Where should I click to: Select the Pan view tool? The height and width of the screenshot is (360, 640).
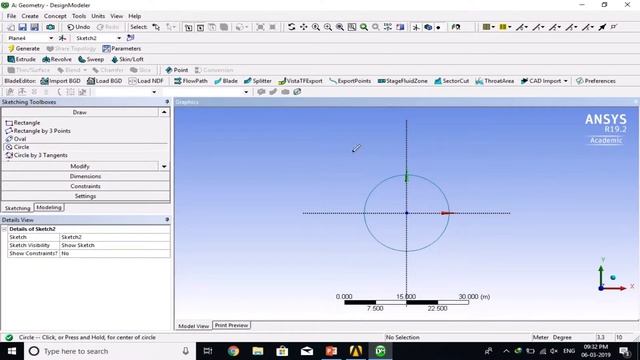pyautogui.click(x=304, y=27)
